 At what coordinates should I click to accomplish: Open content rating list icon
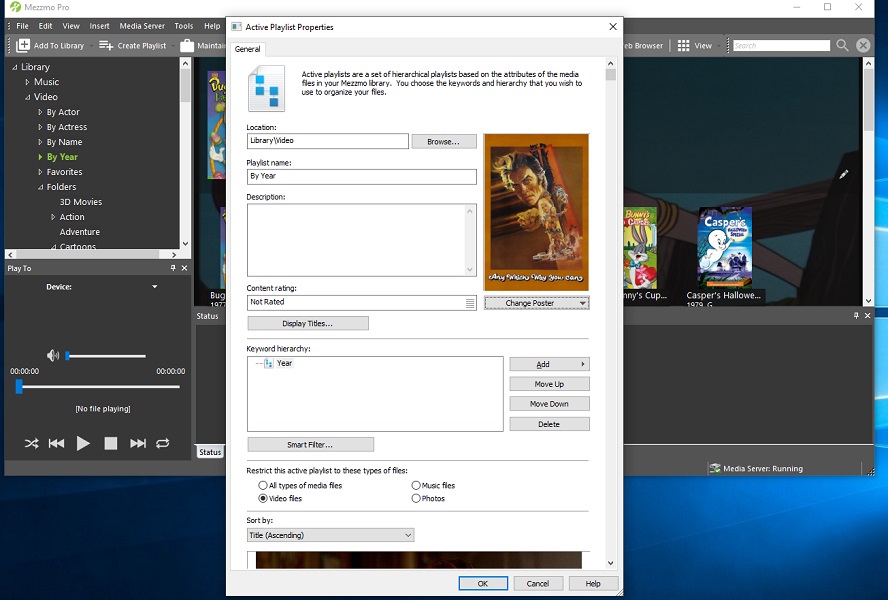[470, 303]
